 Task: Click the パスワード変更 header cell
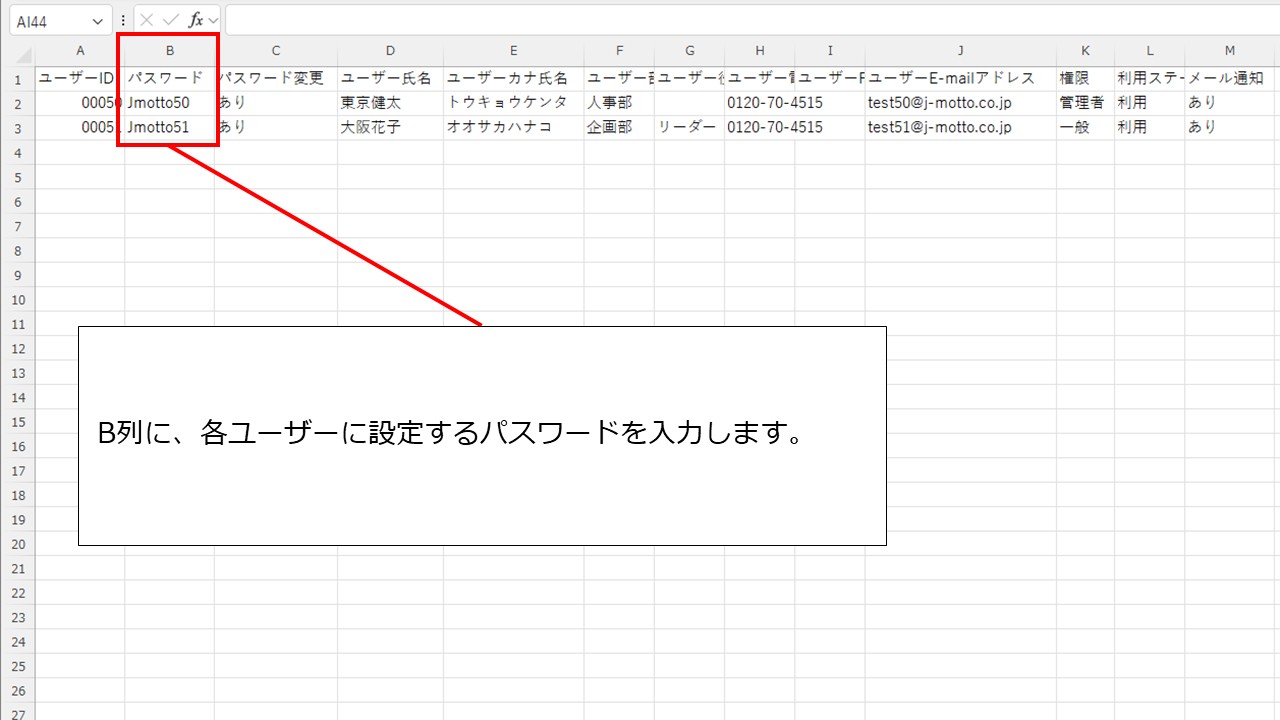[276, 79]
